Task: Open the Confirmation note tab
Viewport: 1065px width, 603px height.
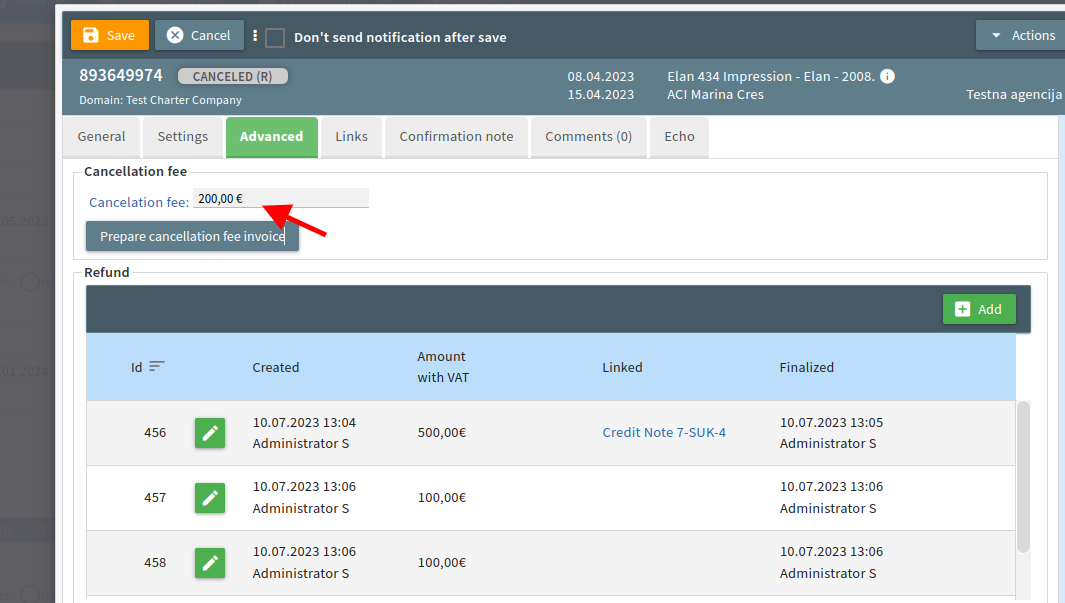Action: [x=456, y=136]
